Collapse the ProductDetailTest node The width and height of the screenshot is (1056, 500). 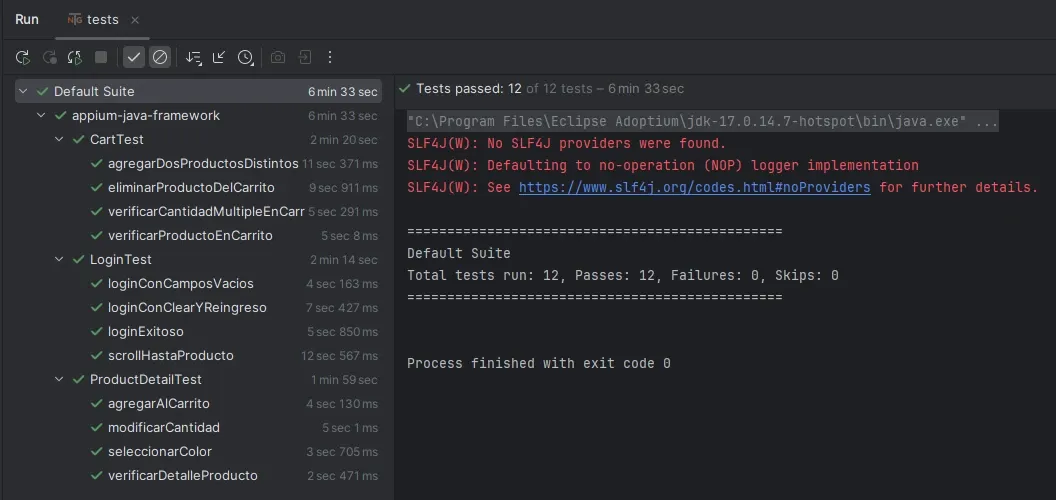tap(60, 379)
